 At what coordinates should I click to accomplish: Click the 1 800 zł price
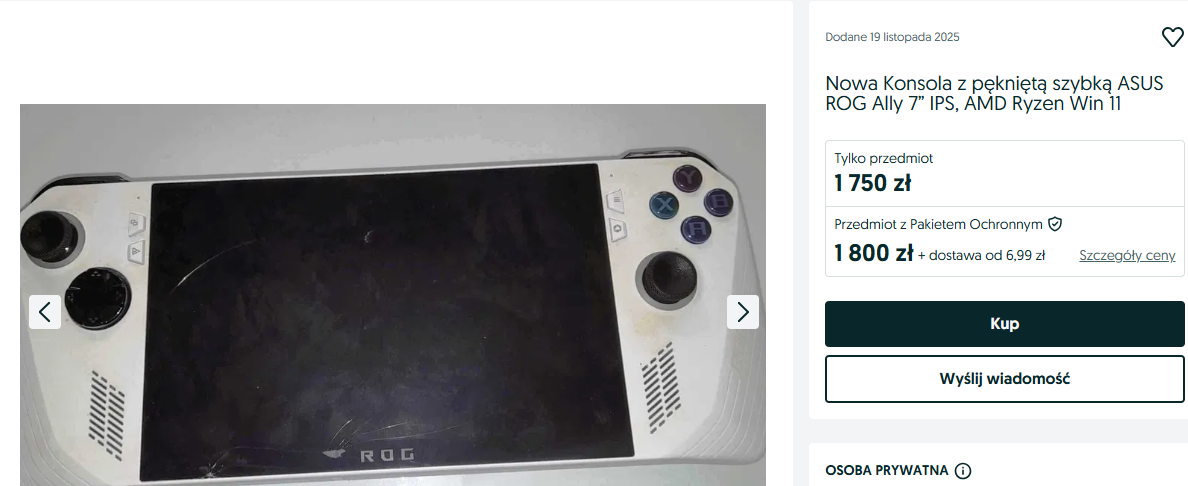(873, 253)
